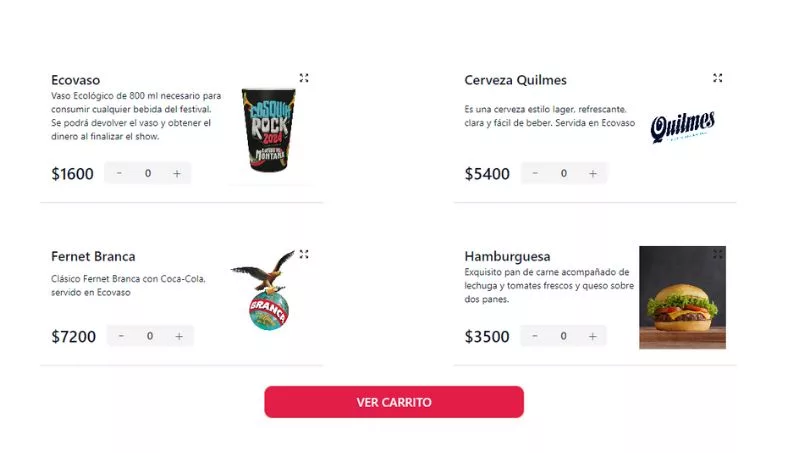Decrease Ecovaso quantity with minus
The image size is (800, 453).
tap(119, 173)
